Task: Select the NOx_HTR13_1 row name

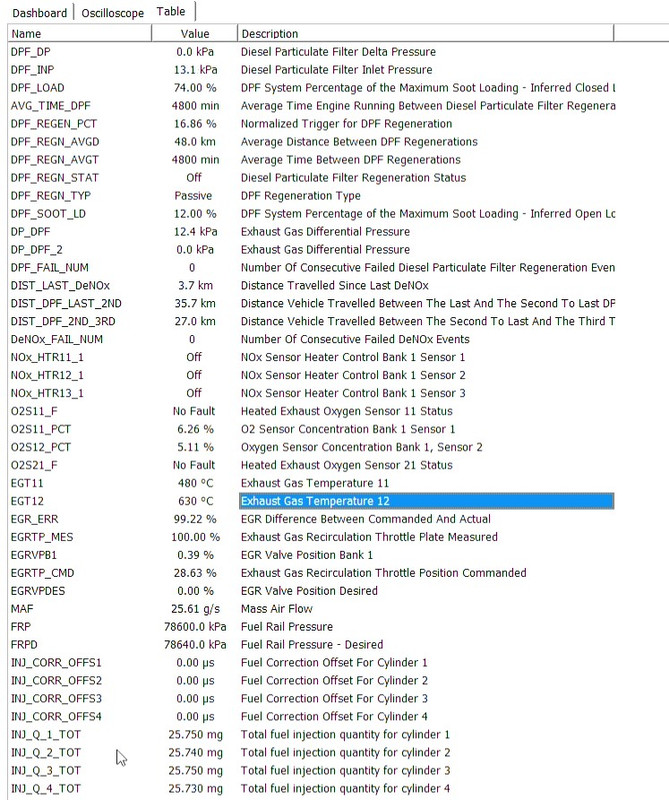Action: 47,393
